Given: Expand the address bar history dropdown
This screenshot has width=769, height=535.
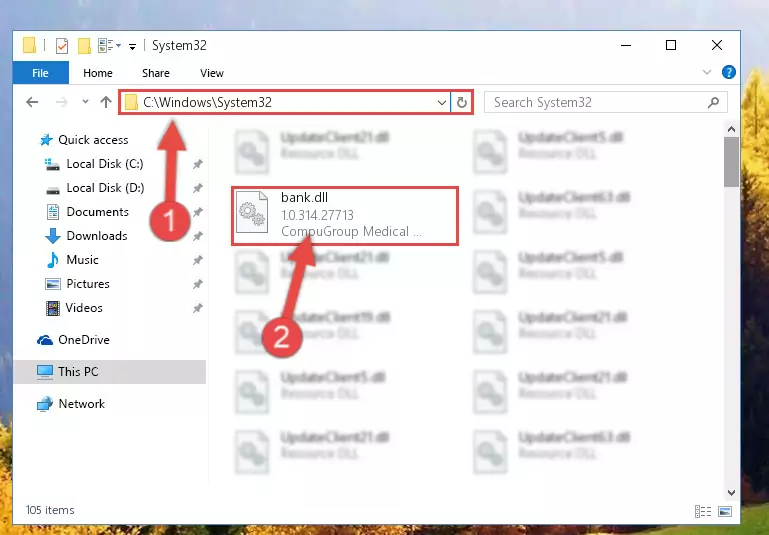Looking at the screenshot, I should pos(441,102).
